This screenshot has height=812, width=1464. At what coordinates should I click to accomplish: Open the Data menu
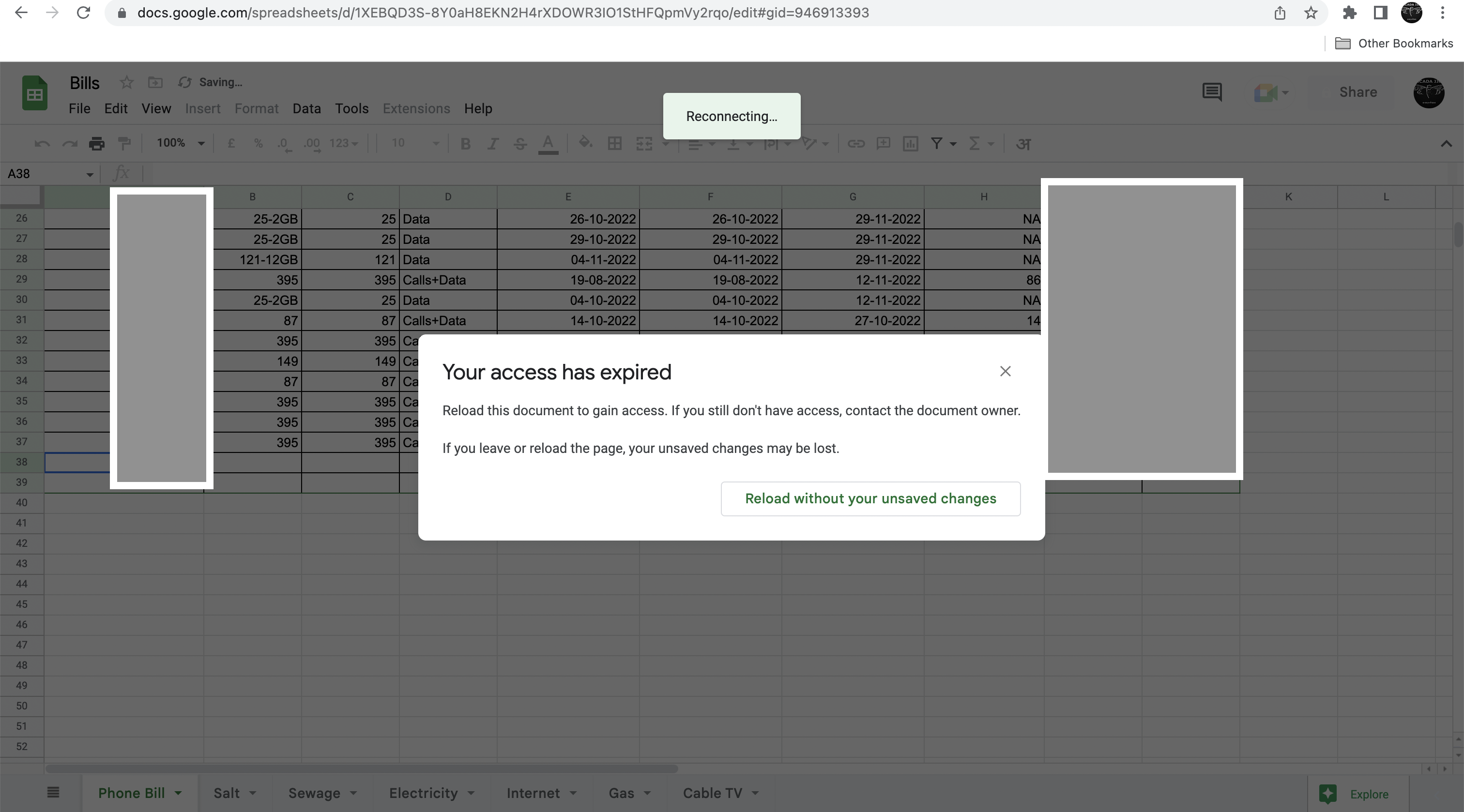point(306,108)
